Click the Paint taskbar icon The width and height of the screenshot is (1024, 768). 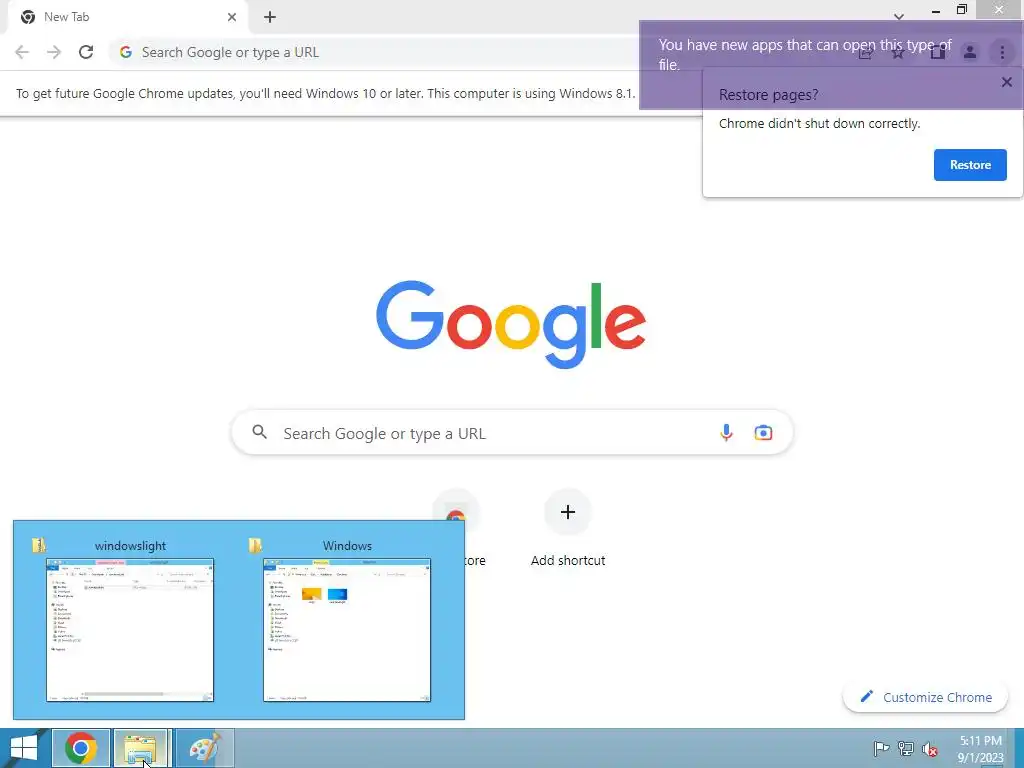coord(204,748)
